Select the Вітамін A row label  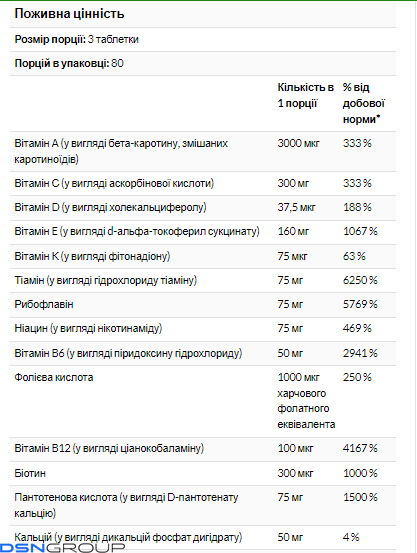[121, 151]
